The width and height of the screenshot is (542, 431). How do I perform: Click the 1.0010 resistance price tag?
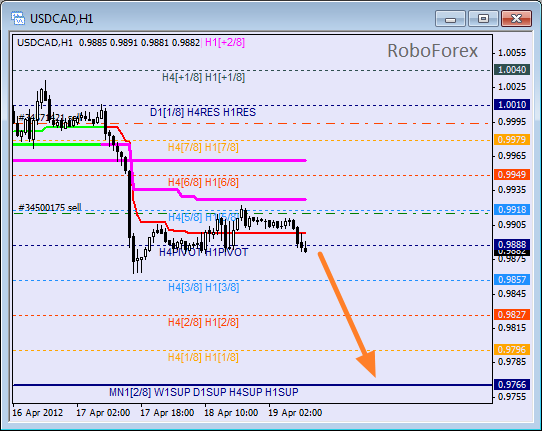pos(512,104)
